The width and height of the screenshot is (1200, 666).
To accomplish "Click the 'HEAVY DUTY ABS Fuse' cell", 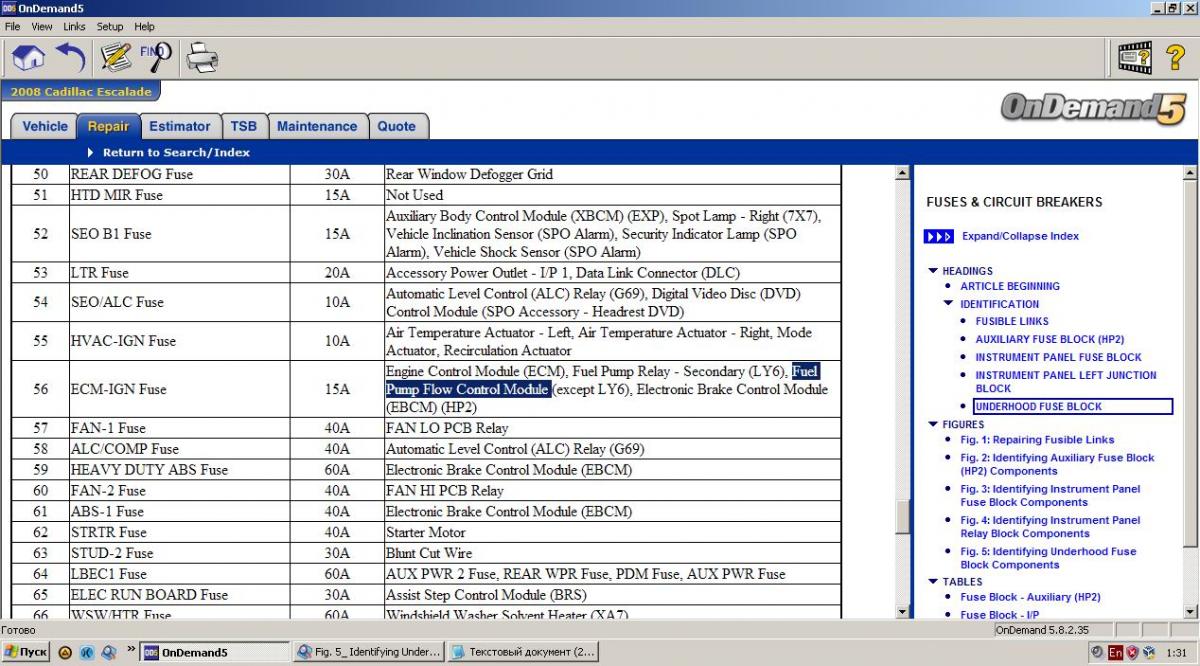I will (x=180, y=470).
